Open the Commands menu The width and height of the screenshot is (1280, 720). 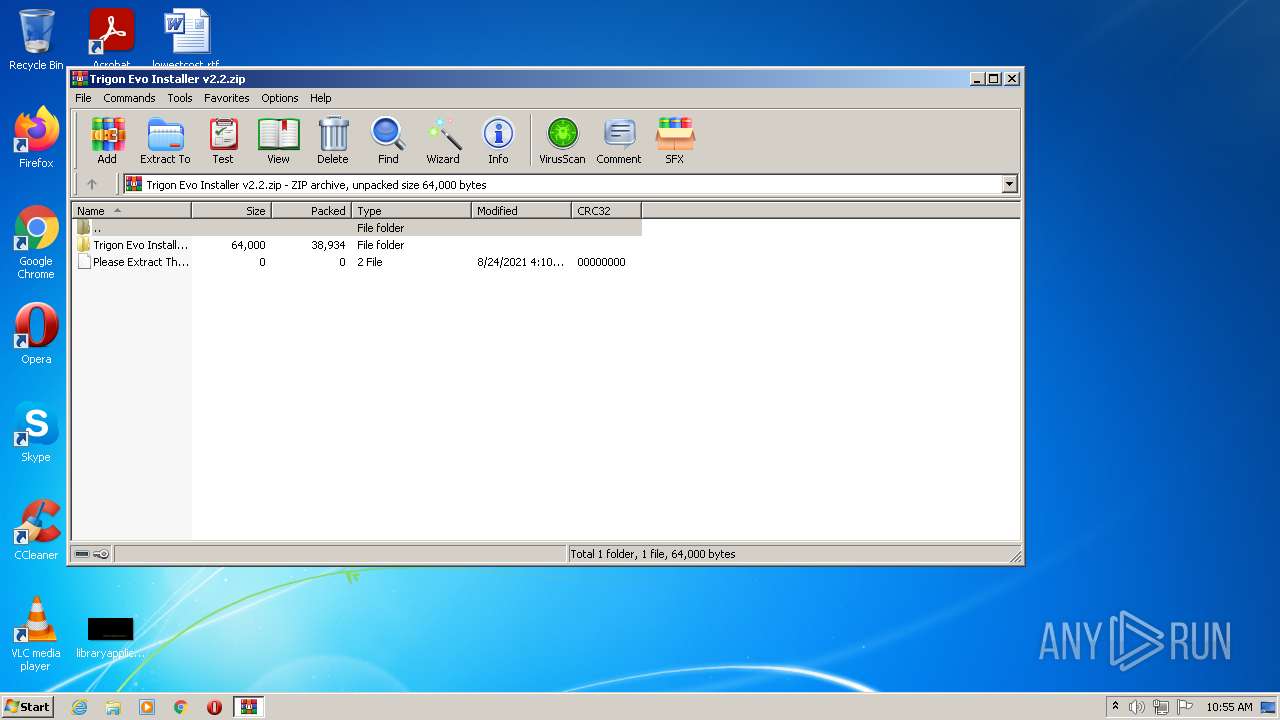[129, 98]
